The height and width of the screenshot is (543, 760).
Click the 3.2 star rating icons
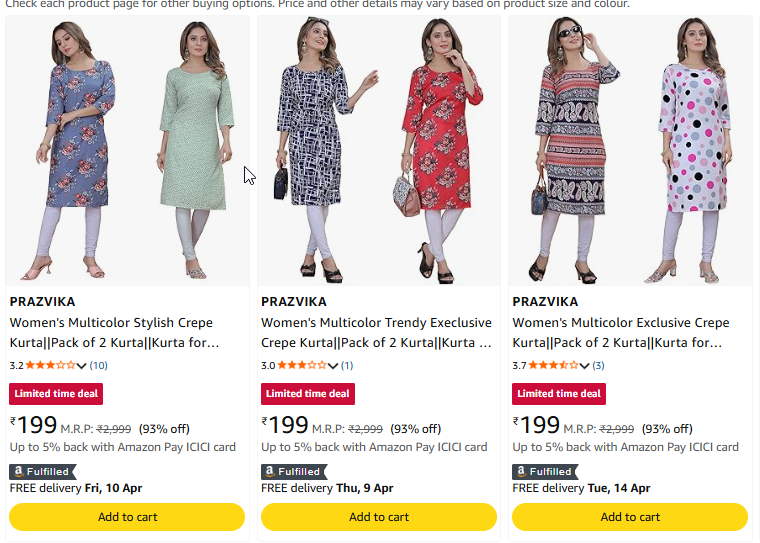pyautogui.click(x=50, y=366)
